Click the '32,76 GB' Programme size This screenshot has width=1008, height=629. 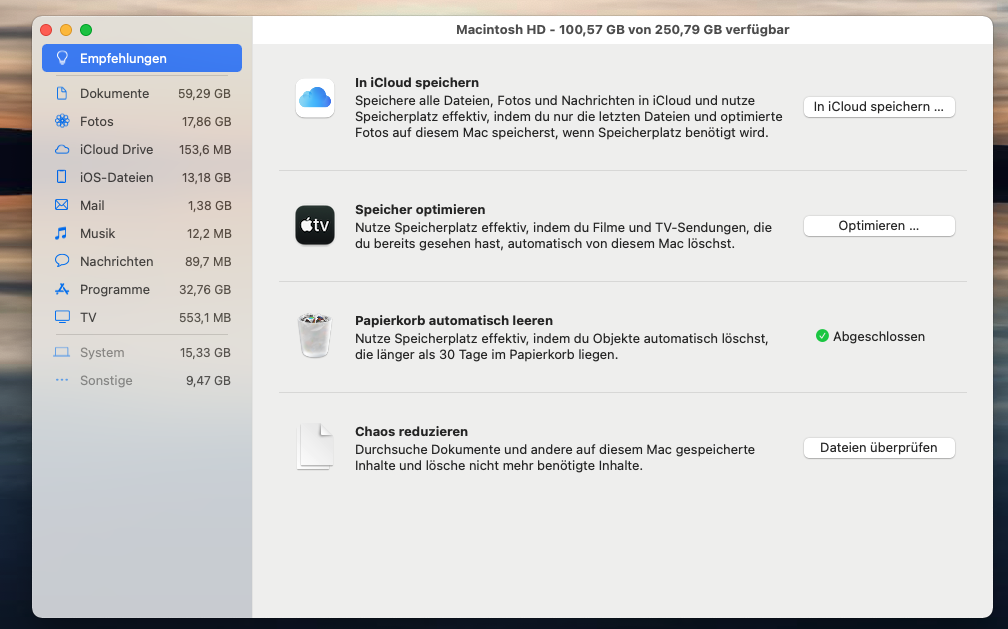(205, 289)
